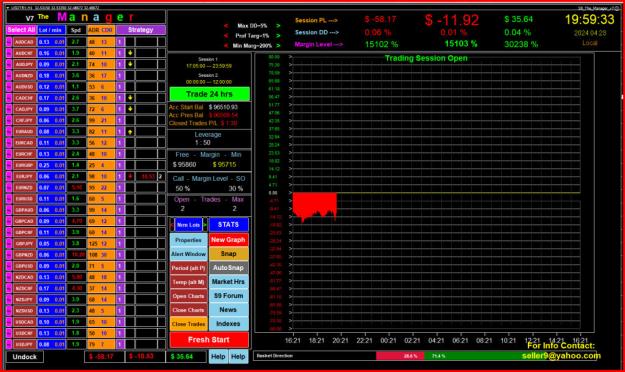The height and width of the screenshot is (372, 625).
Task: Open the 59 Forum link button
Action: point(228,296)
